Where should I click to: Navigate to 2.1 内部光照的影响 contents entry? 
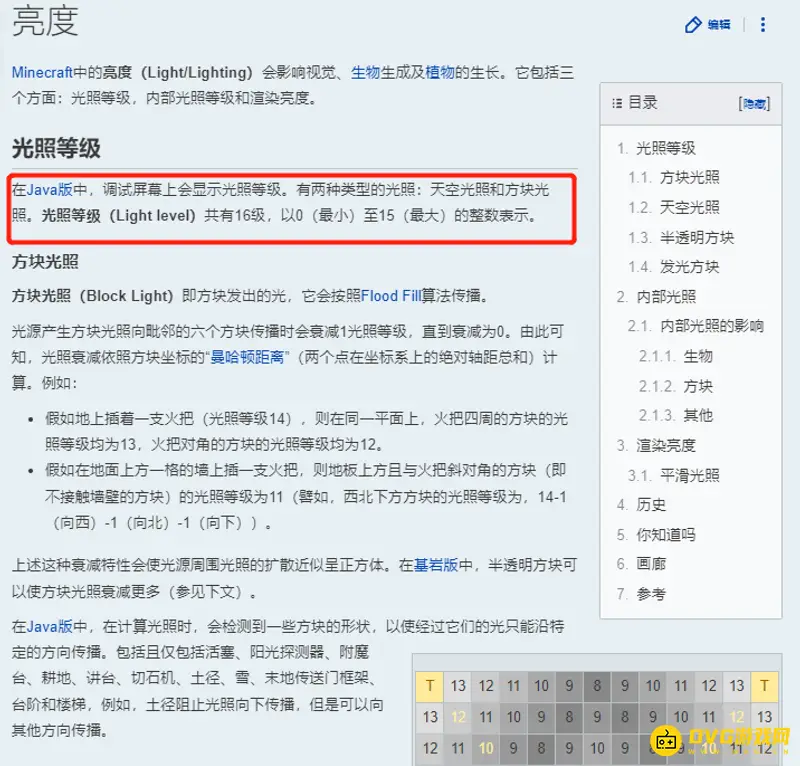(711, 326)
